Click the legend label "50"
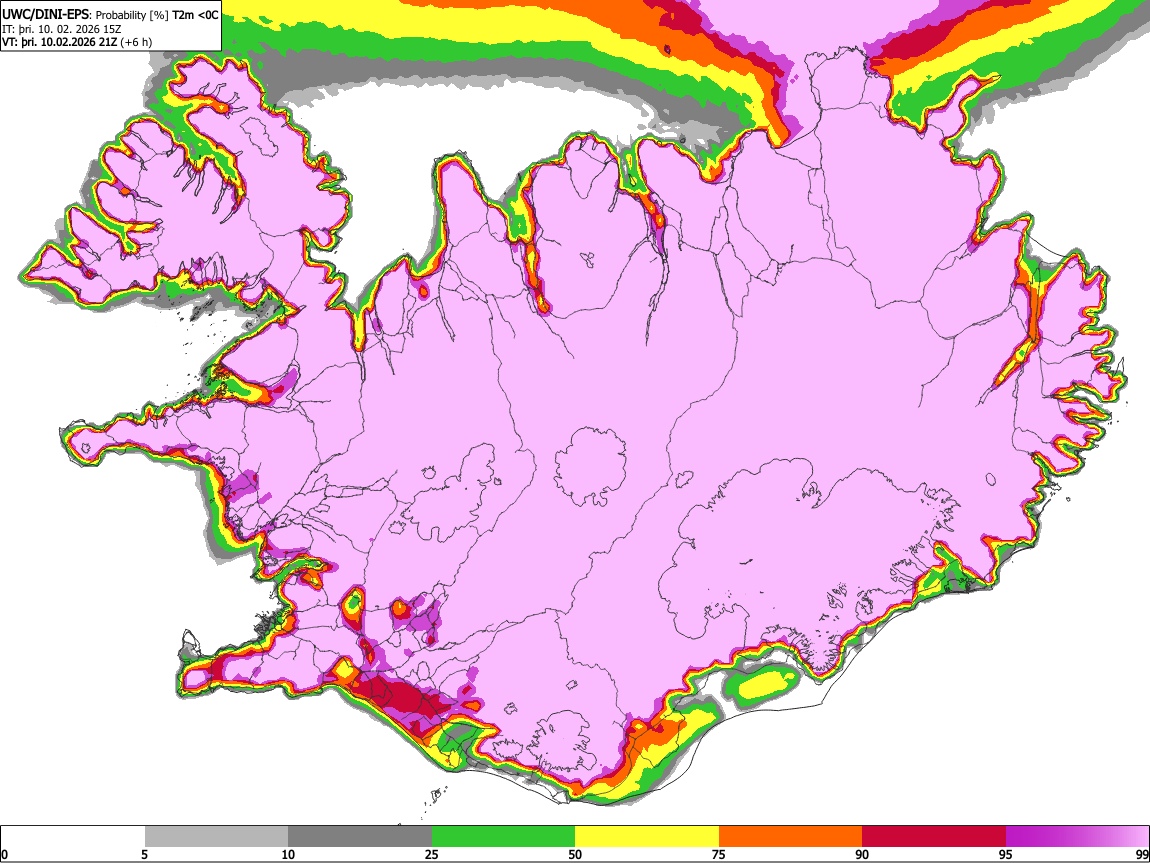The width and height of the screenshot is (1150, 863). 575,855
